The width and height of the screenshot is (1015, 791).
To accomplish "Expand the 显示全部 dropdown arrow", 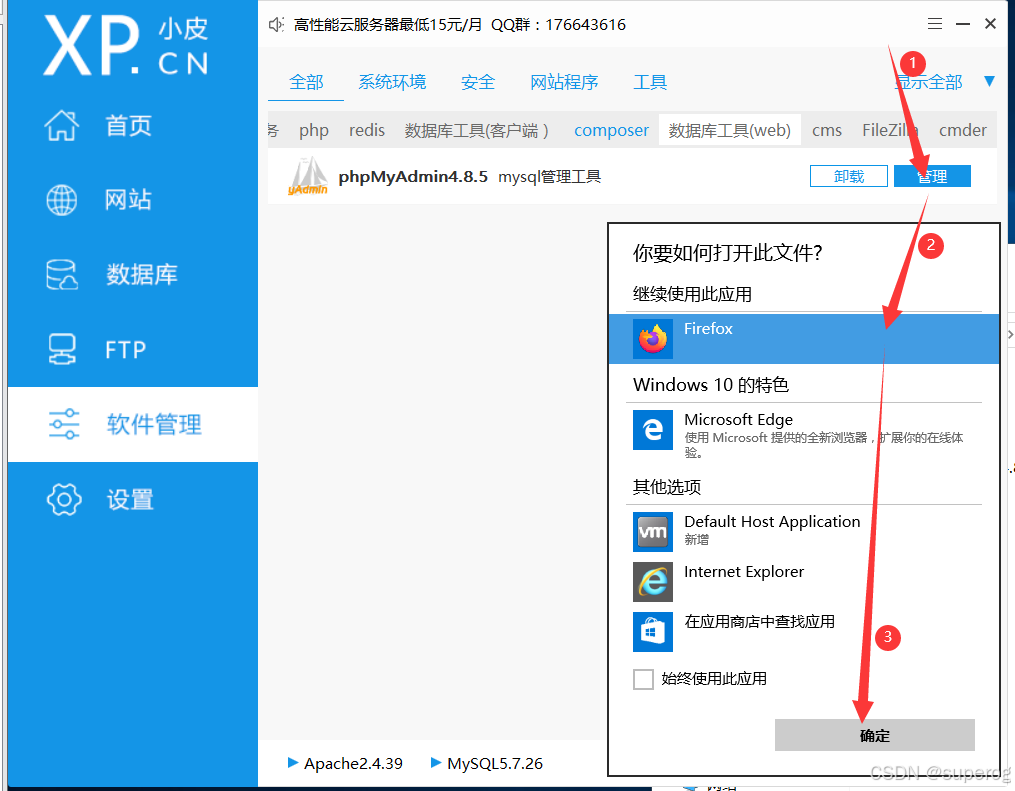I will coord(989,81).
